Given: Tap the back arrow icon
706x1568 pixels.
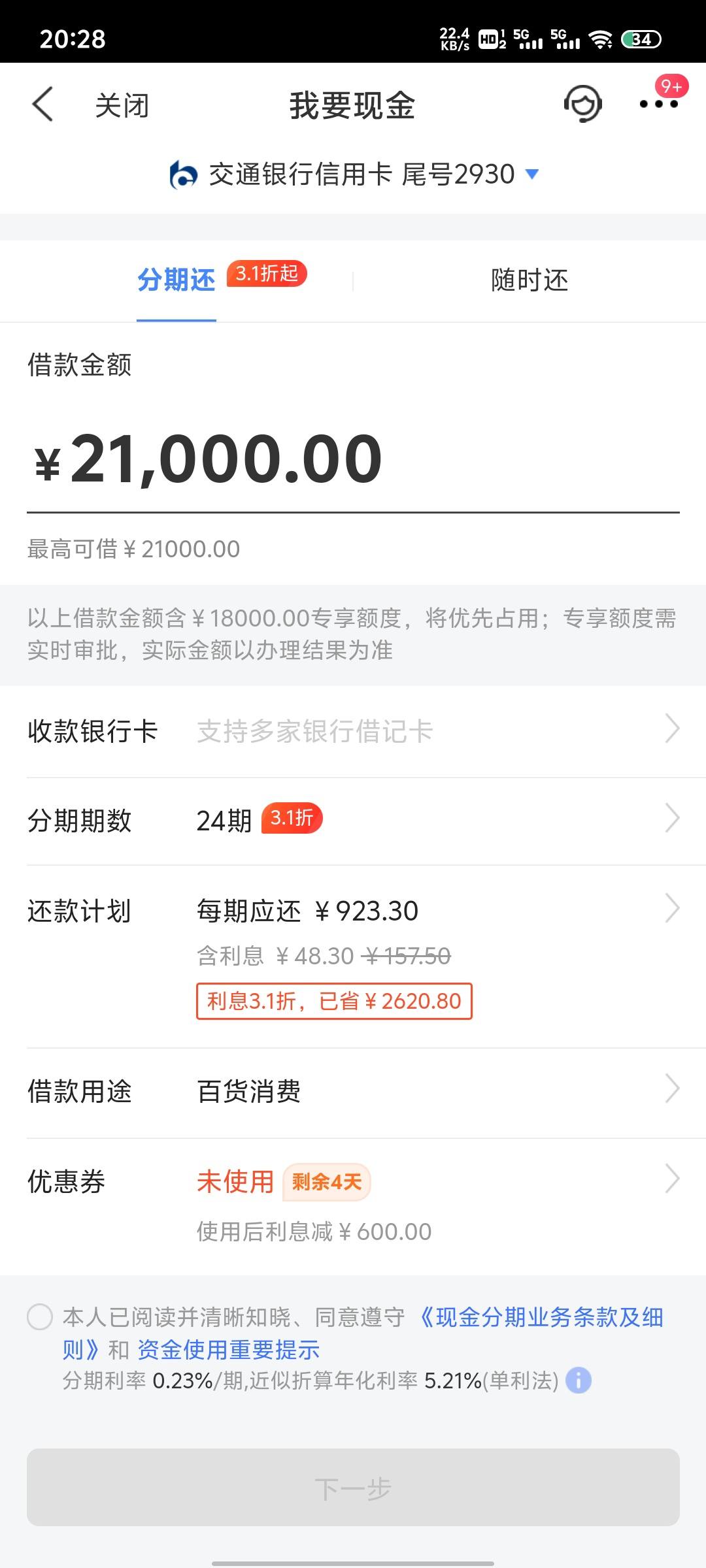Looking at the screenshot, I should click(x=42, y=105).
